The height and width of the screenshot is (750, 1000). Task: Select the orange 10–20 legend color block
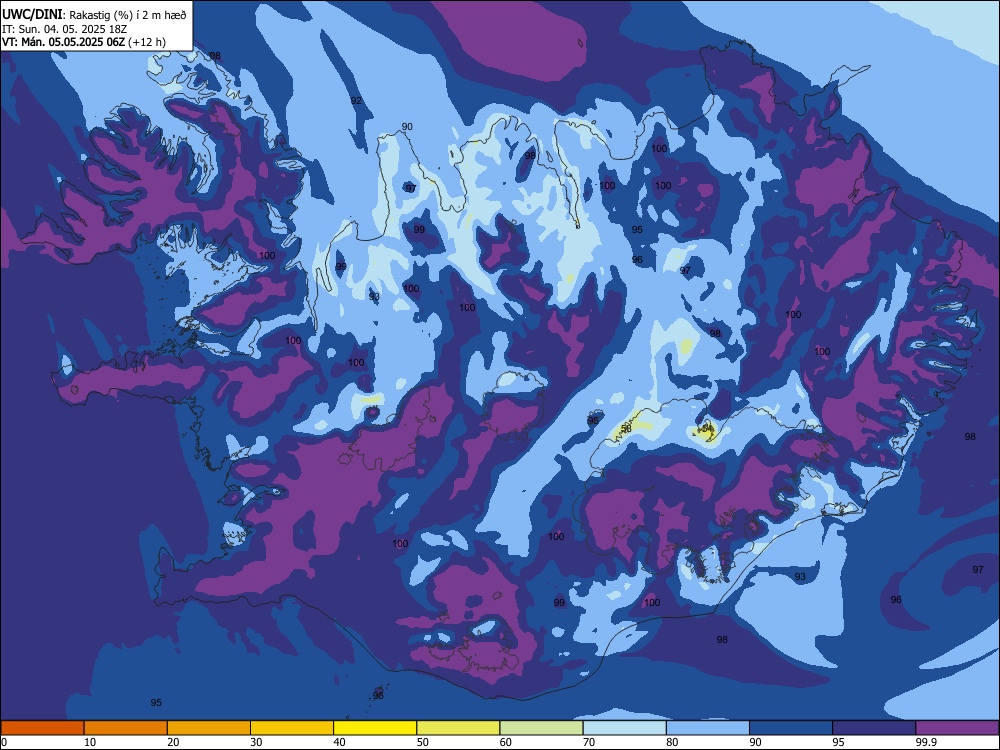pos(126,728)
